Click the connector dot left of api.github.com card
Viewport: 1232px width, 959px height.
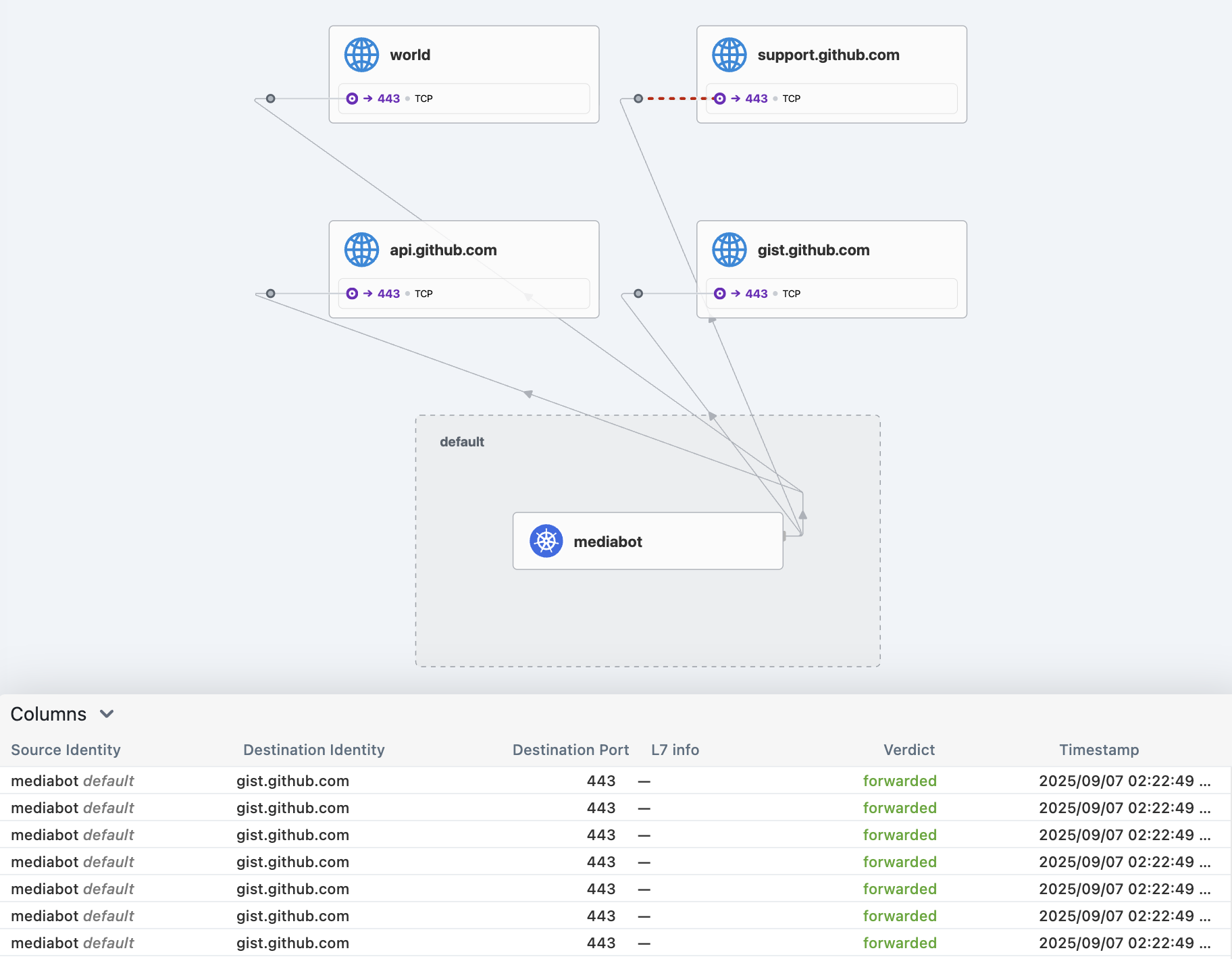(x=271, y=294)
